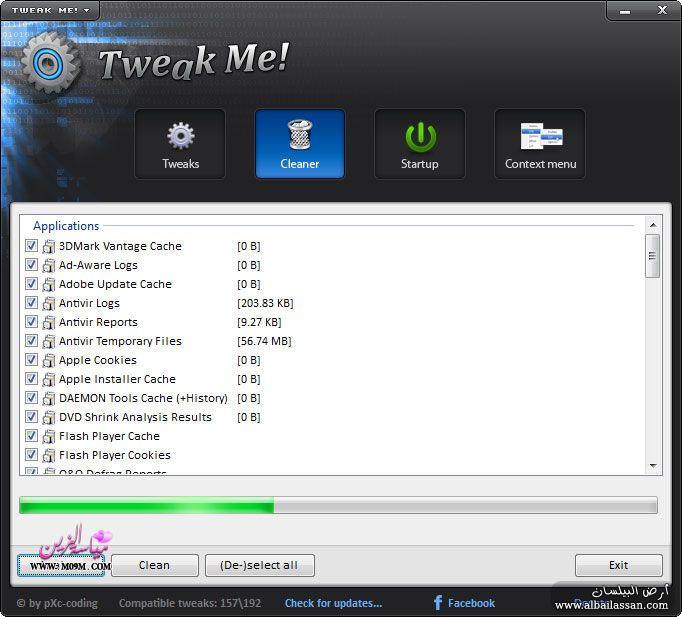Image resolution: width=682 pixels, height=617 pixels.
Task: Disable Antivir Temporary Files checkbox
Action: tap(31, 340)
